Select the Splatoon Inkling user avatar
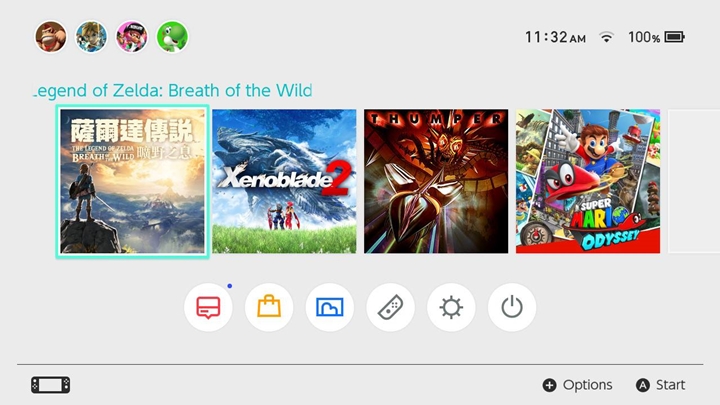Viewport: 720px width, 405px height. pos(132,37)
